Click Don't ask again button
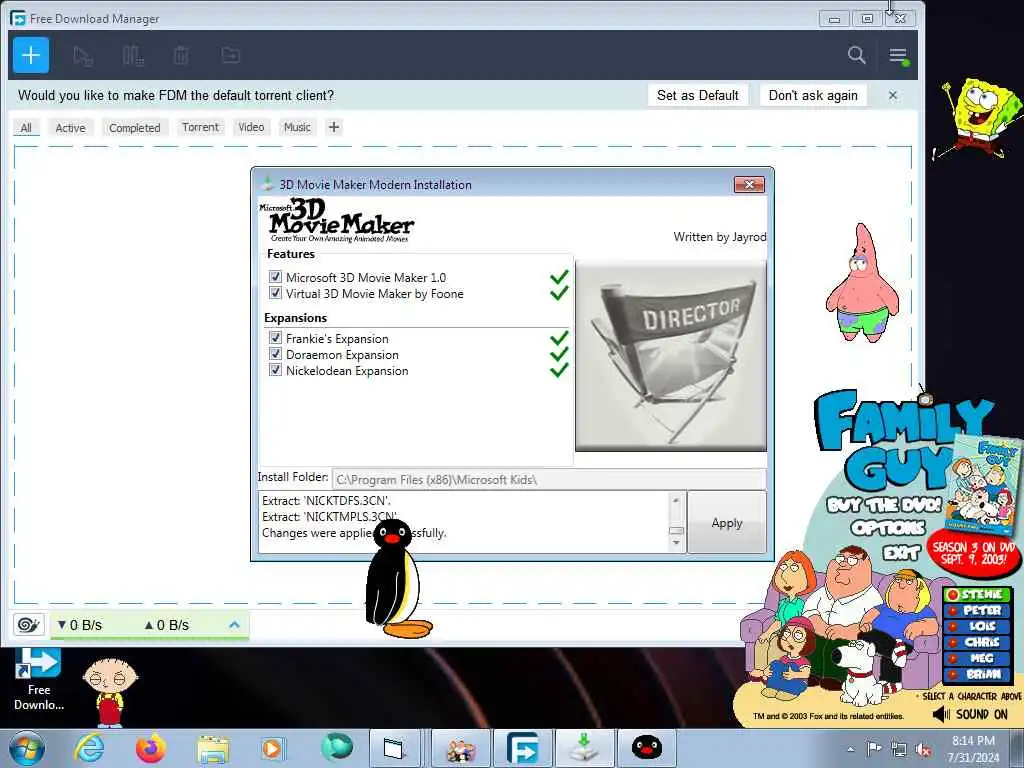Image resolution: width=1024 pixels, height=768 pixels. 813,95
